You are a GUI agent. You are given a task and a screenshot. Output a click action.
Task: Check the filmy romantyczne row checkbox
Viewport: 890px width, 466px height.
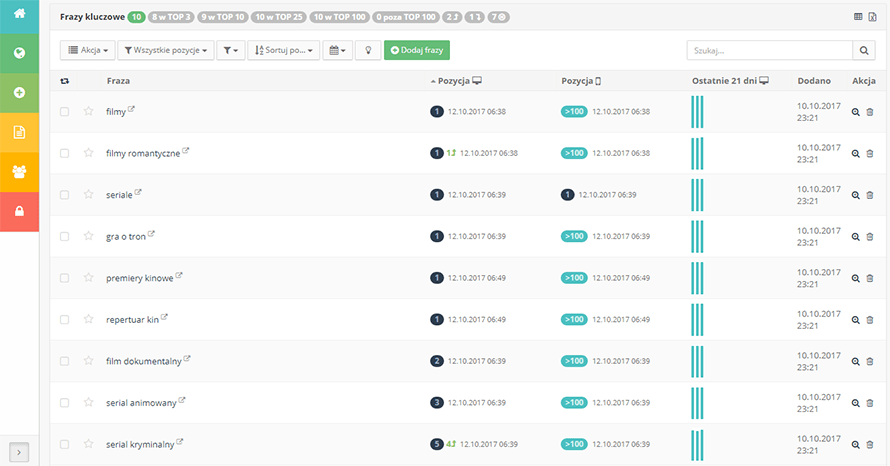(x=65, y=153)
